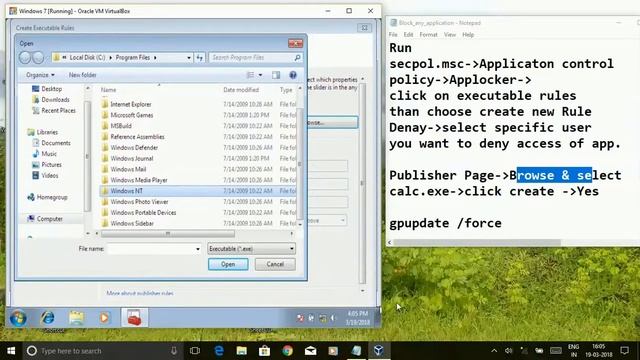The height and width of the screenshot is (360, 640).
Task: Refresh the Program Files location
Action: click(200, 58)
